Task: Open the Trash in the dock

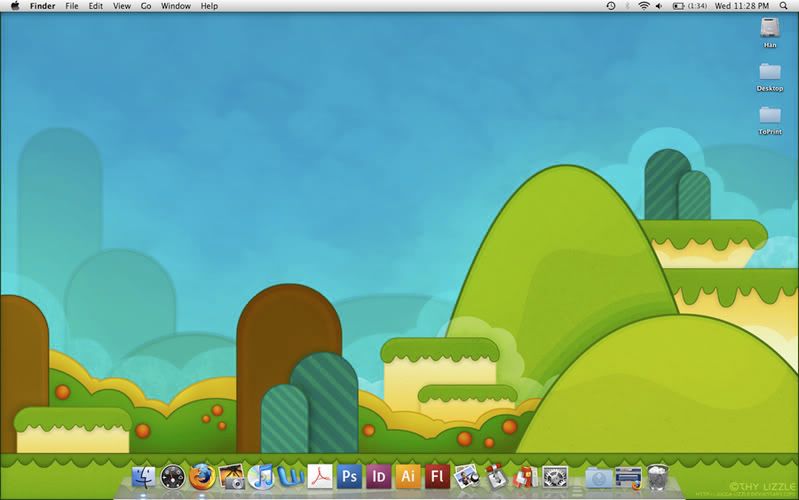Action: tap(658, 477)
